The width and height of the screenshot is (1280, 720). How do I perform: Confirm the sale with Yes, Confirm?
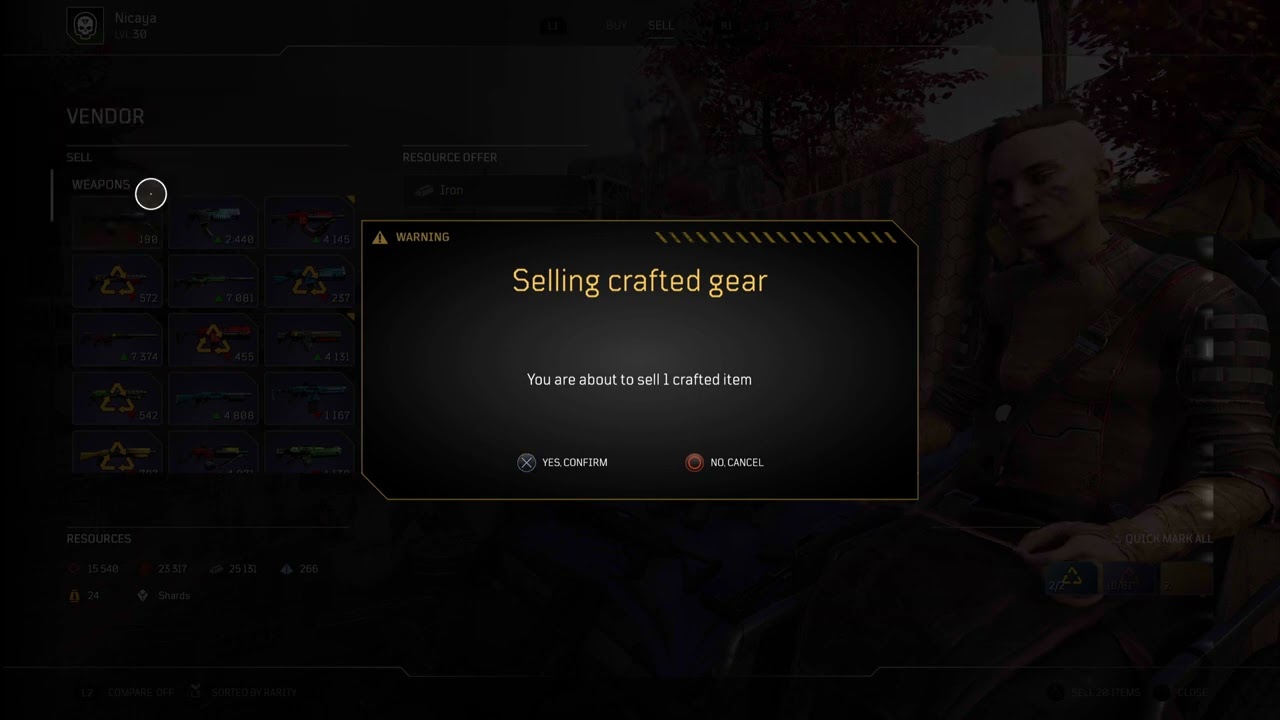click(x=562, y=462)
